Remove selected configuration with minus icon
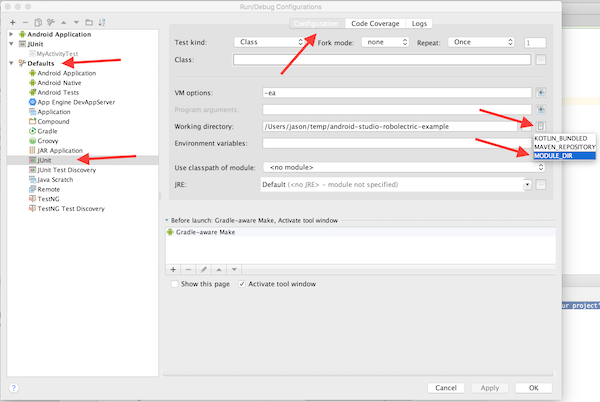This screenshot has width=600, height=402. tap(25, 23)
